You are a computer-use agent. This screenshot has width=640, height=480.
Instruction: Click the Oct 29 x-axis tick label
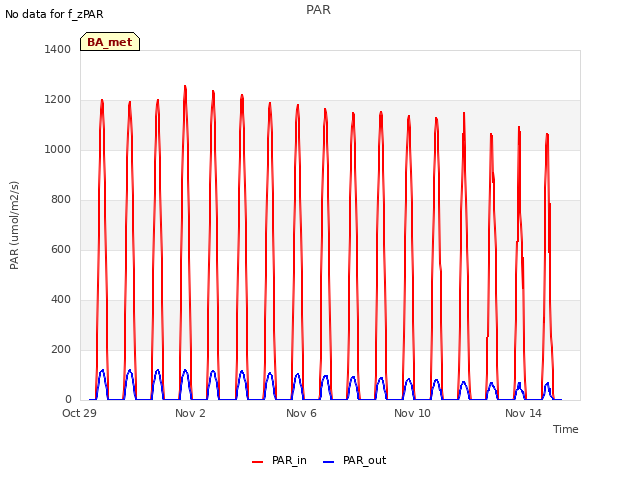[79, 413]
